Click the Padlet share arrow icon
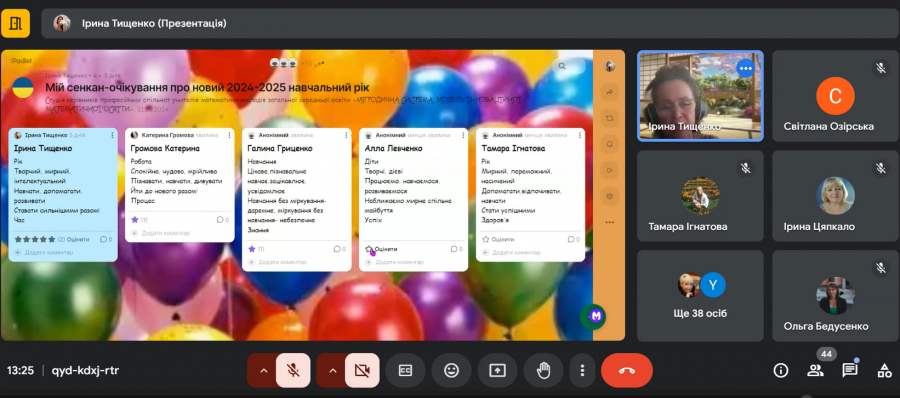900x398 pixels. [610, 92]
